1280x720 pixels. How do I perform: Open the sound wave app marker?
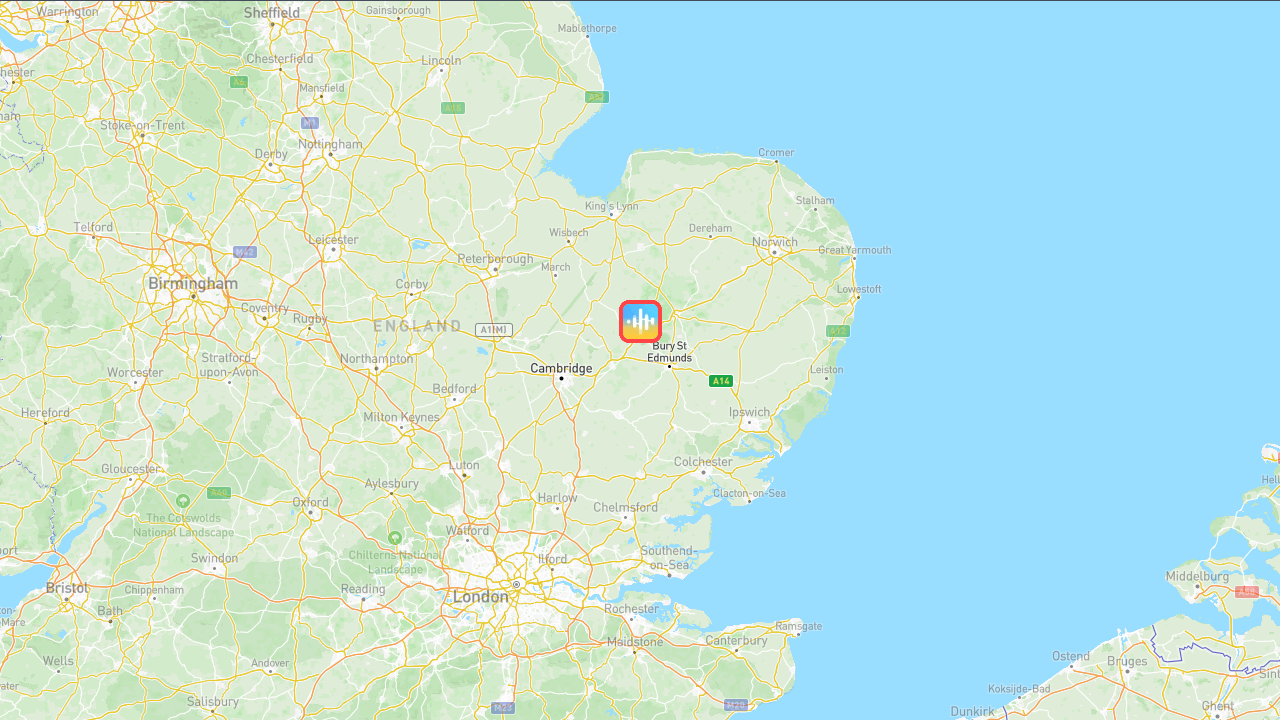640,321
